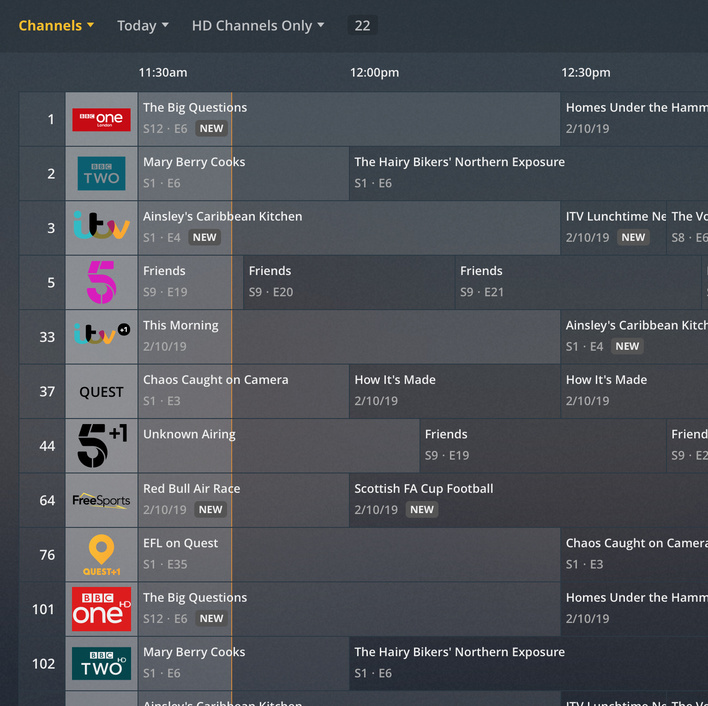Image resolution: width=708 pixels, height=706 pixels.
Task: Select the FreeSports channel logo
Action: pos(102,500)
